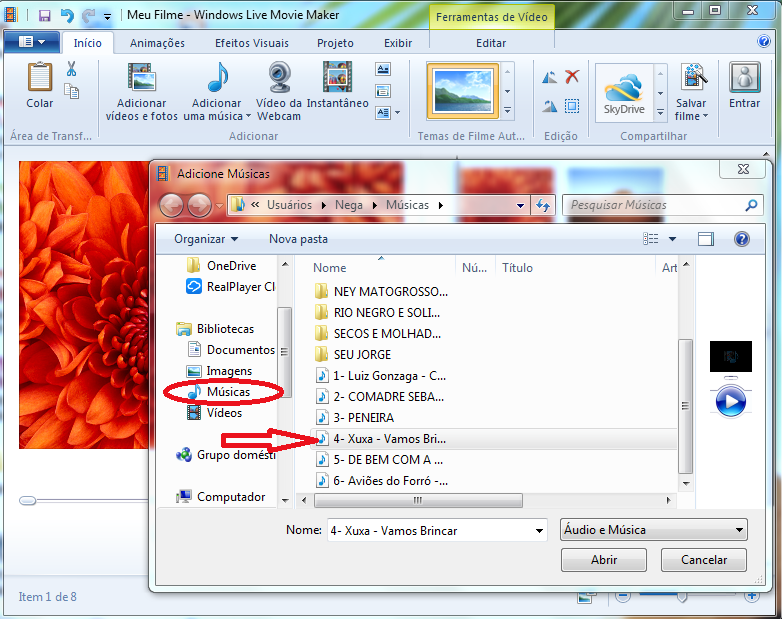This screenshot has height=619, width=782.
Task: Open the change view icon in dialog
Action: point(650,239)
